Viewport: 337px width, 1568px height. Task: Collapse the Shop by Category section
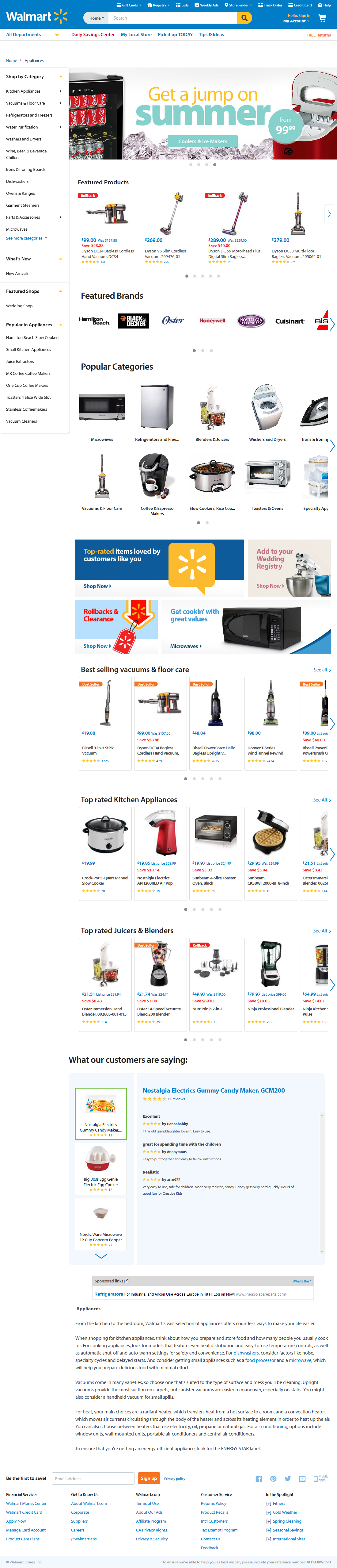pyautogui.click(x=60, y=77)
